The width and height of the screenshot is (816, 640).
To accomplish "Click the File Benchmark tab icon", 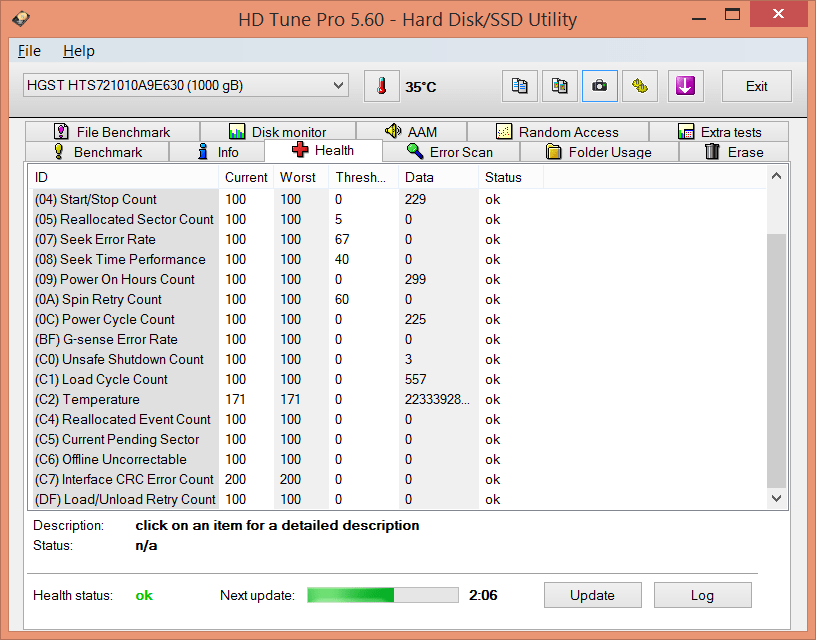I will point(61,132).
